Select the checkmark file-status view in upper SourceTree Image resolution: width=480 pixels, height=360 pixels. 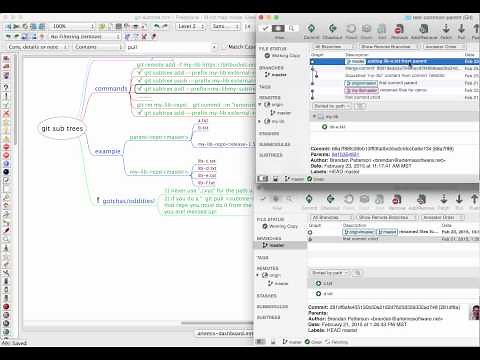[265, 29]
